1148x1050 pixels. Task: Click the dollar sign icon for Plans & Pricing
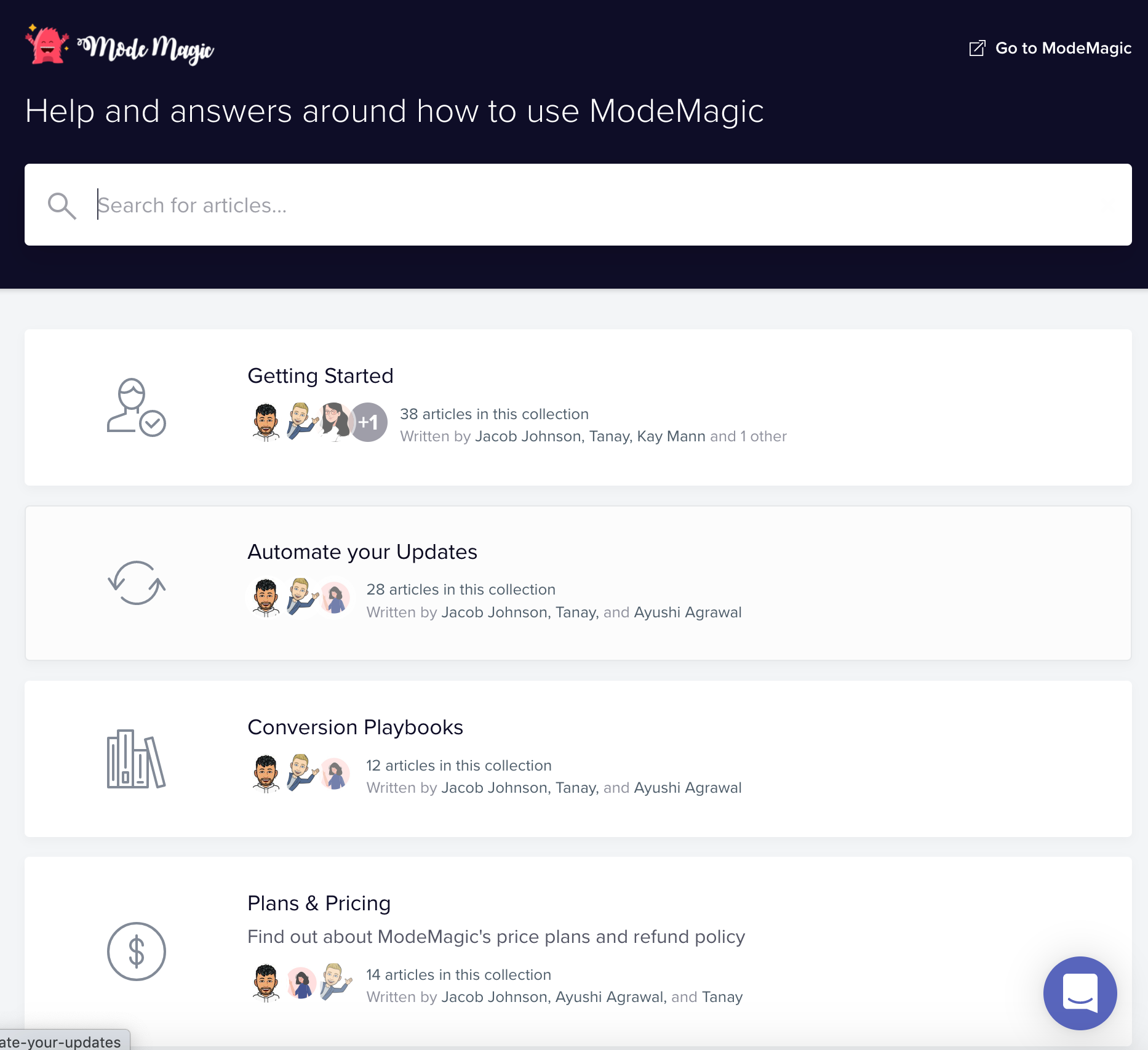(x=137, y=952)
